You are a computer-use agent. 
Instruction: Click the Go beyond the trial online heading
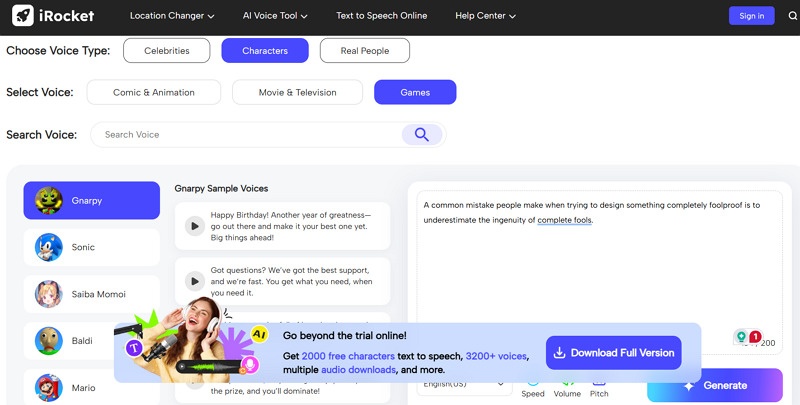[x=345, y=336]
